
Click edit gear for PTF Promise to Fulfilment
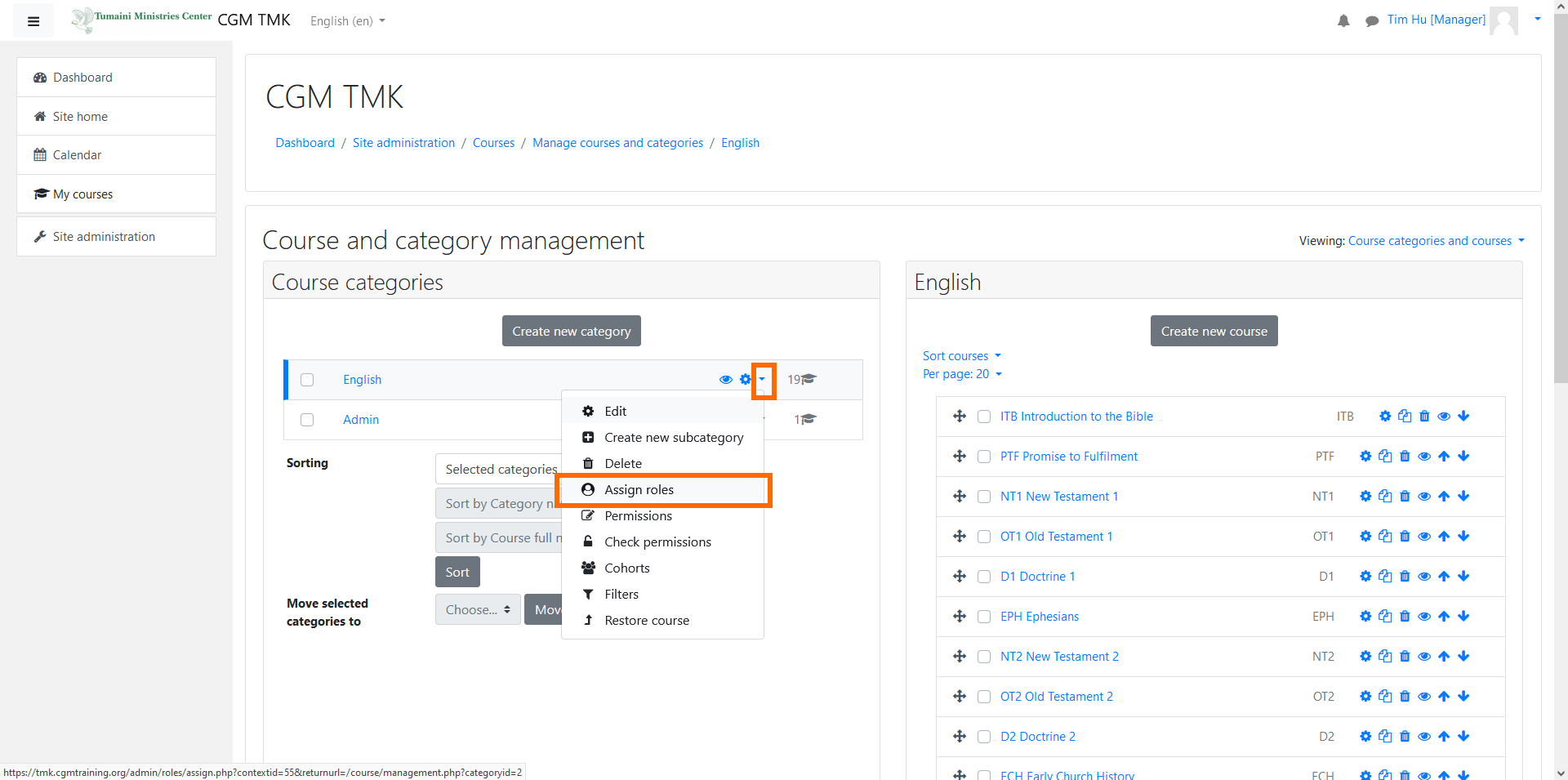[1365, 457]
